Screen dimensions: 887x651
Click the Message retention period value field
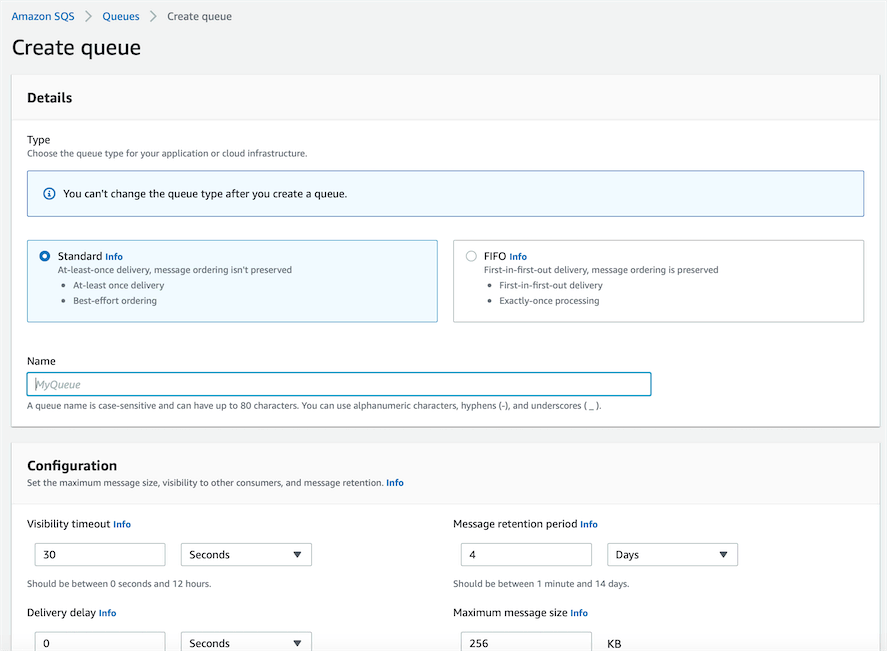(x=526, y=555)
